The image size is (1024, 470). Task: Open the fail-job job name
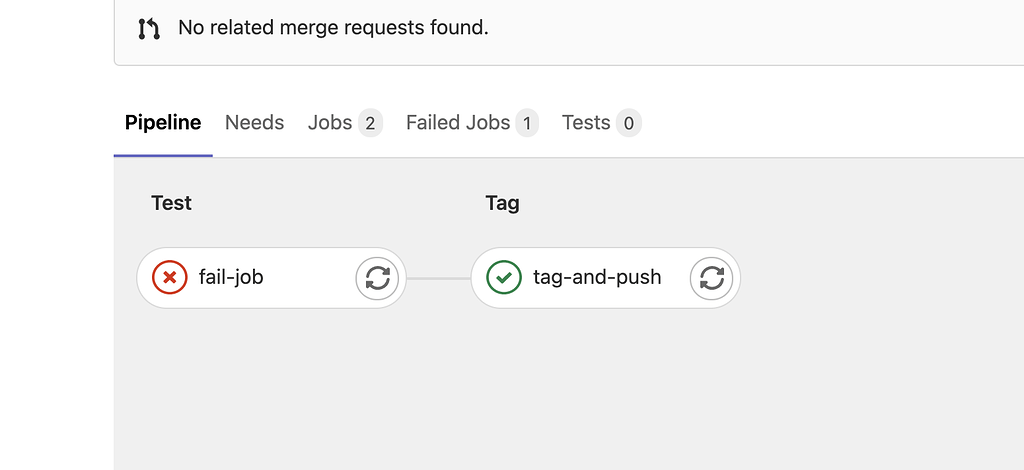(x=231, y=277)
